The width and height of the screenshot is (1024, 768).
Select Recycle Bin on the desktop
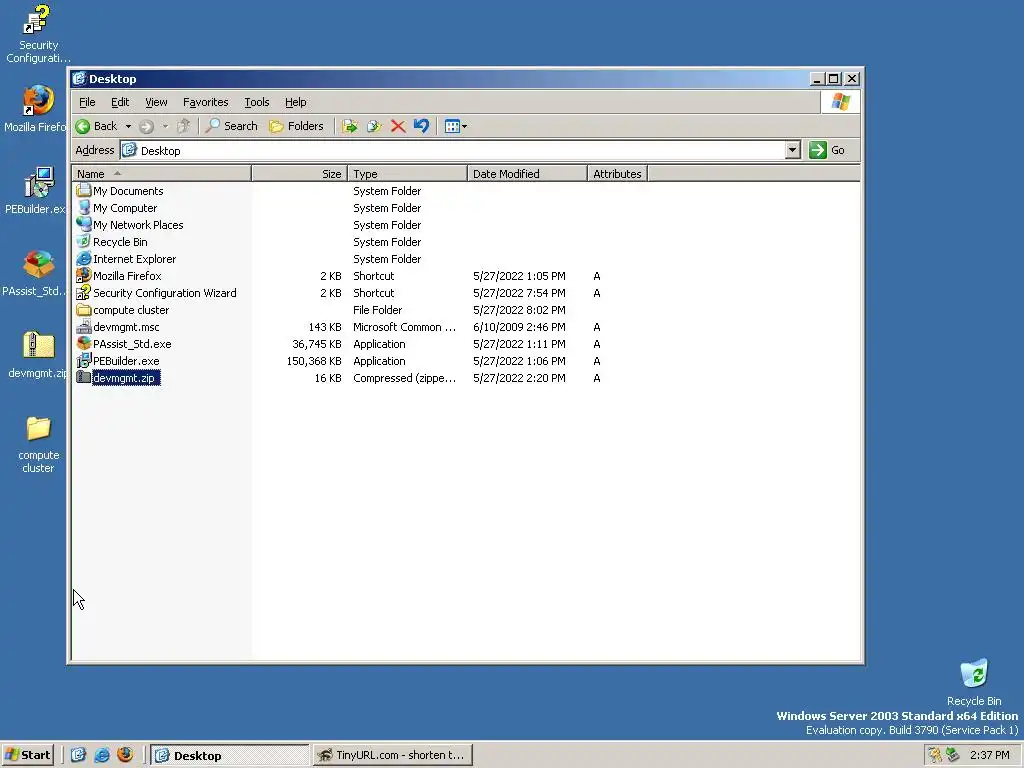pos(974,683)
